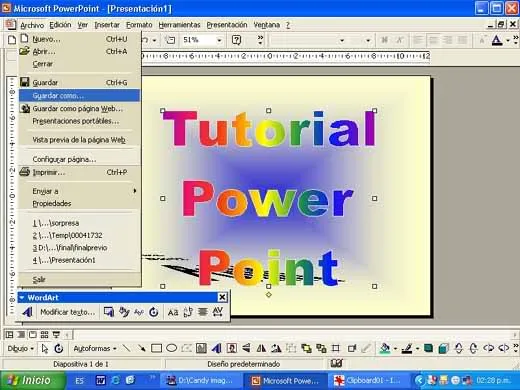This screenshot has height=390, width=520.
Task: Open the font size dropdown arrow
Action: (x=368, y=41)
